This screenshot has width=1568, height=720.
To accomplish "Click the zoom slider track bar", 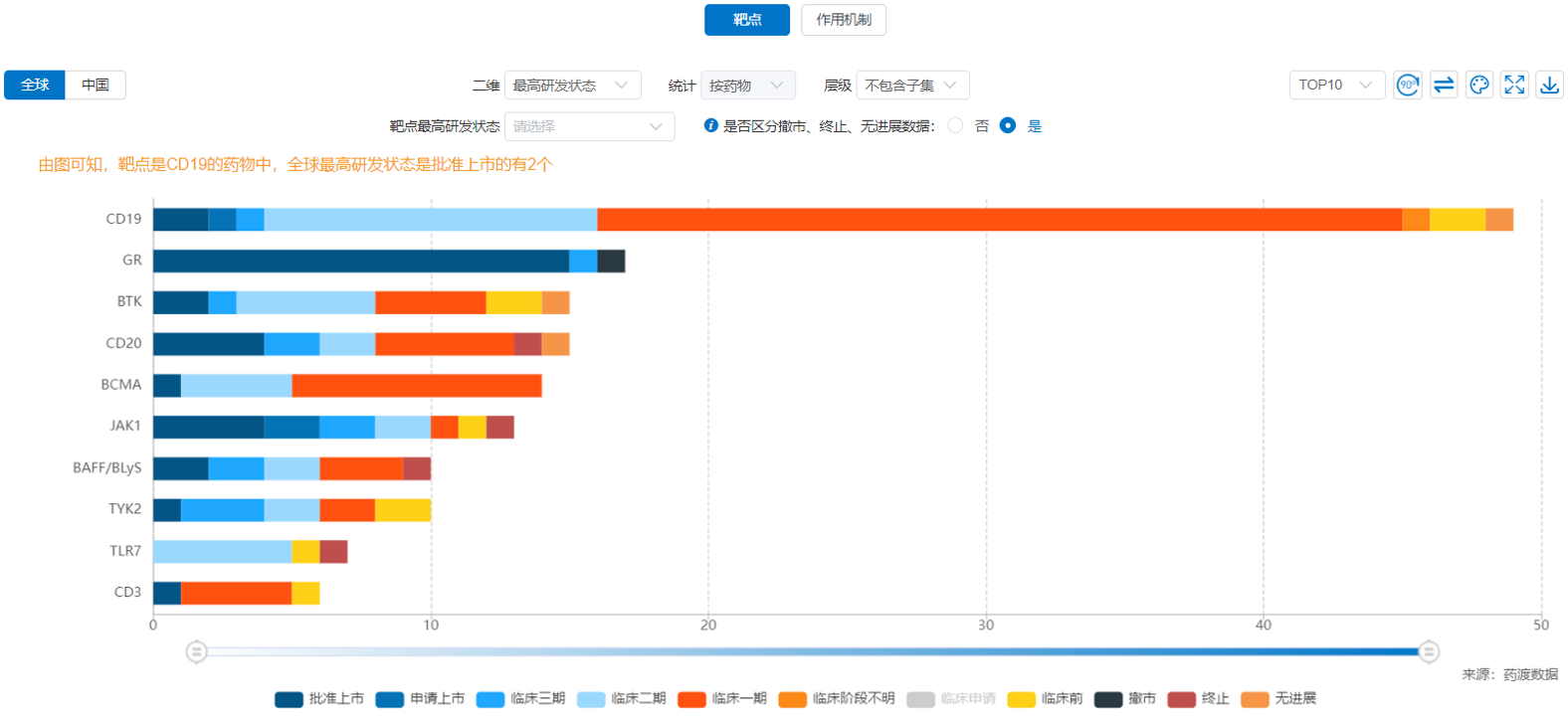I will click(x=812, y=652).
